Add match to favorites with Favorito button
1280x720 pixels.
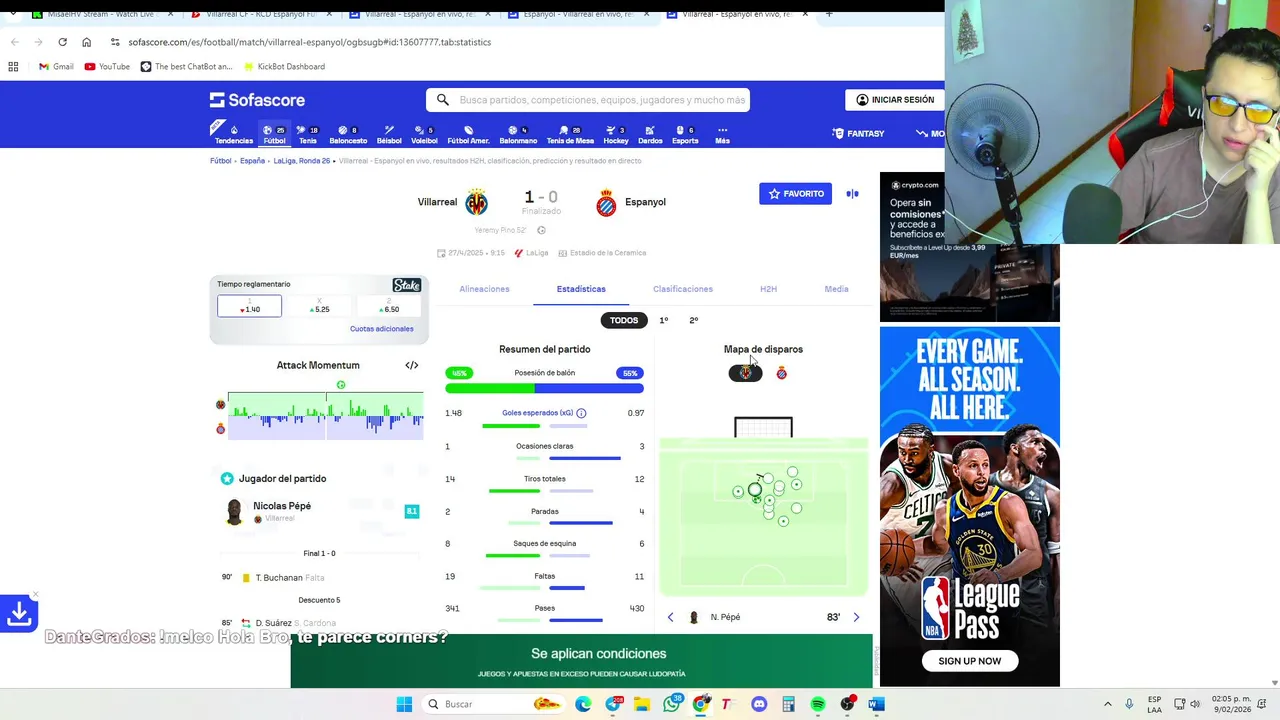point(795,194)
